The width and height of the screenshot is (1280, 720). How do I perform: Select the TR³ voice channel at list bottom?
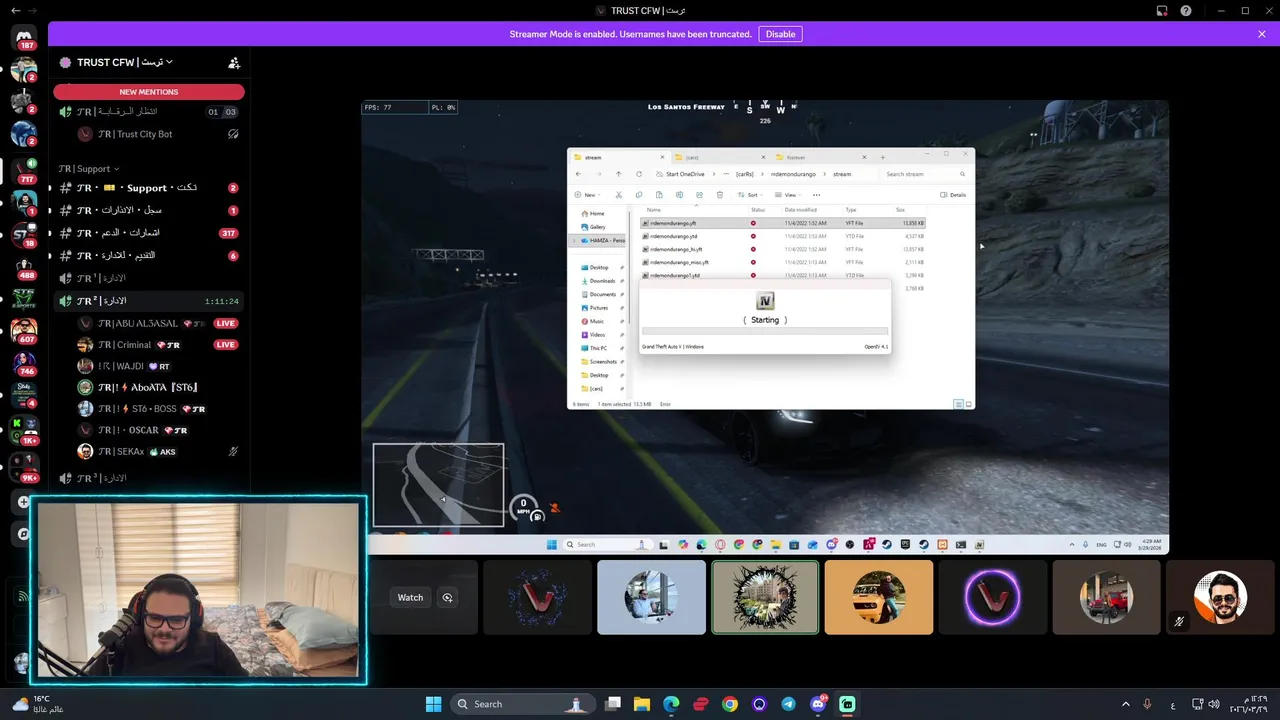(x=149, y=478)
